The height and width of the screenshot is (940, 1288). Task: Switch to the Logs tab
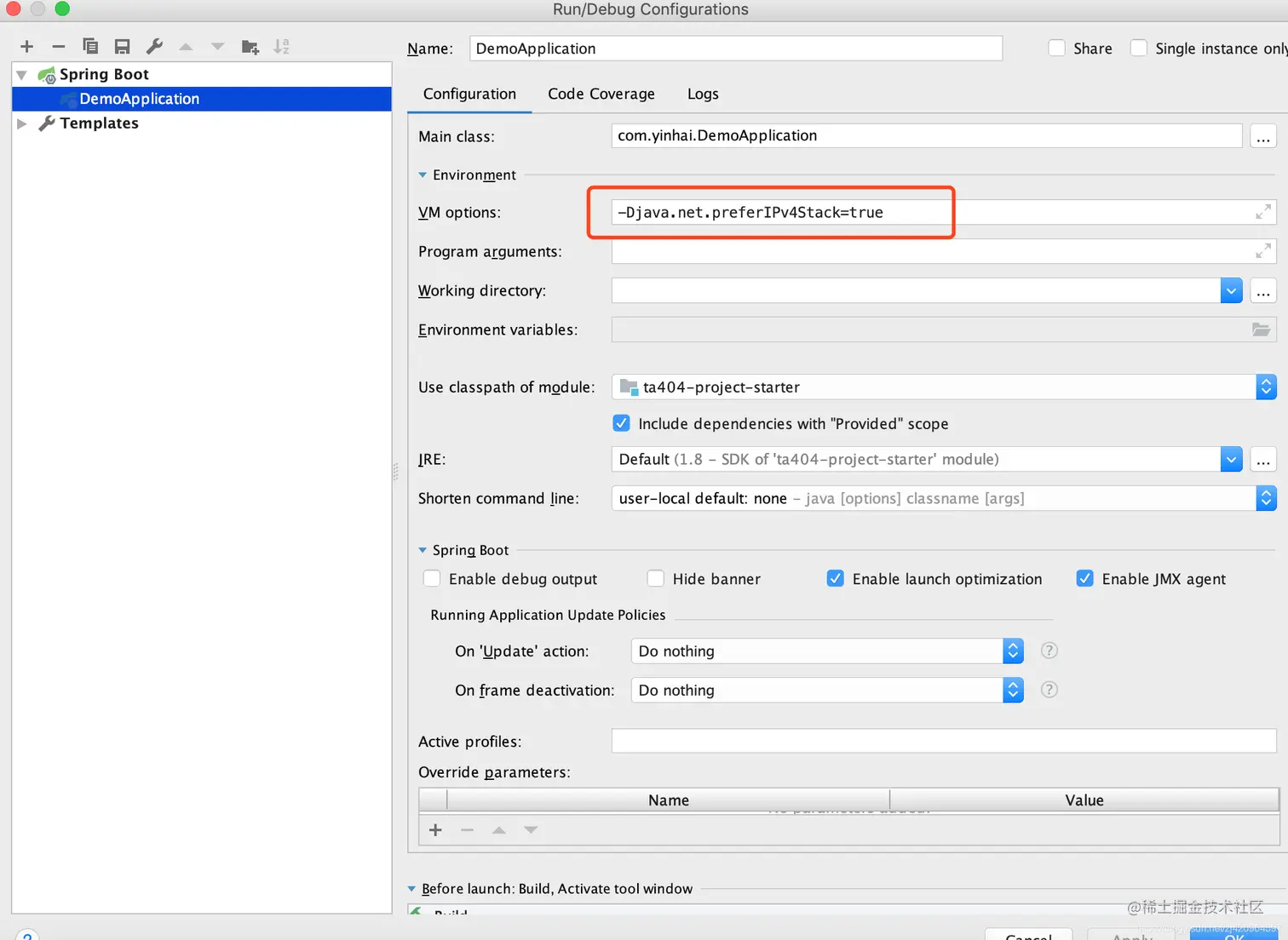click(x=703, y=95)
